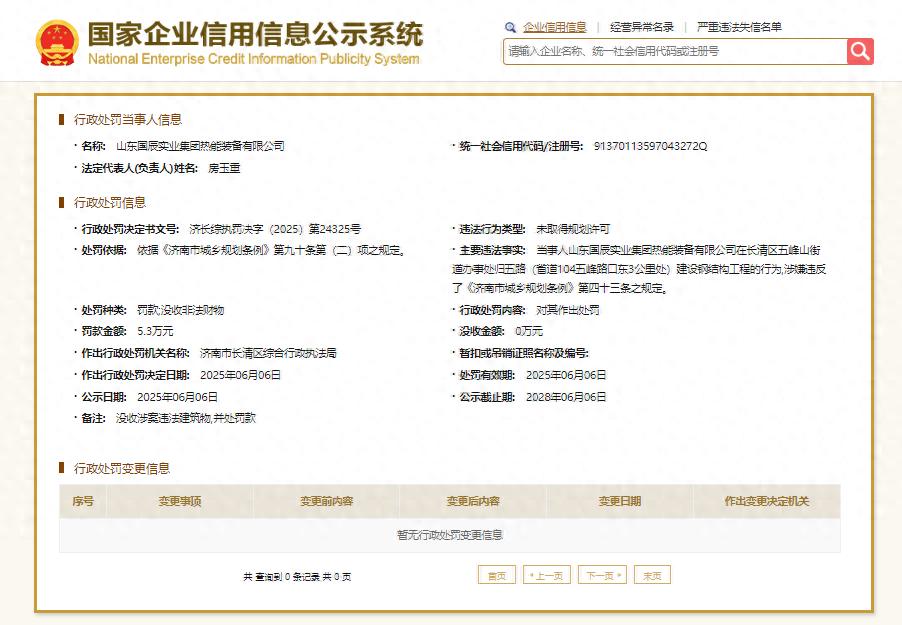Click publicity deadline date 2028年06月06日
The height and width of the screenshot is (625, 902).
point(566,397)
